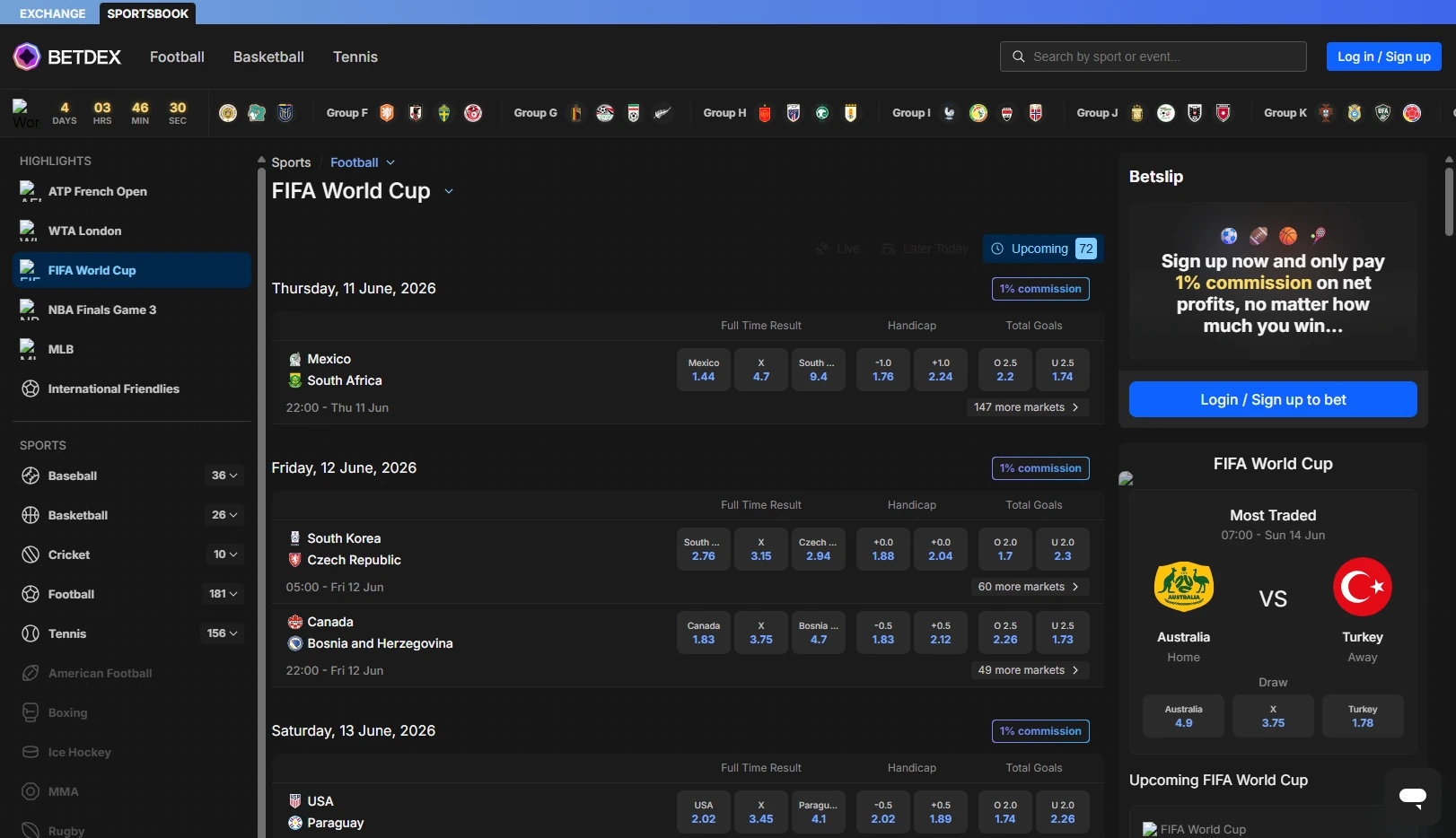Viewport: 1456px width, 838px height.
Task: Open the chat support bubble icon
Action: pos(1413,797)
